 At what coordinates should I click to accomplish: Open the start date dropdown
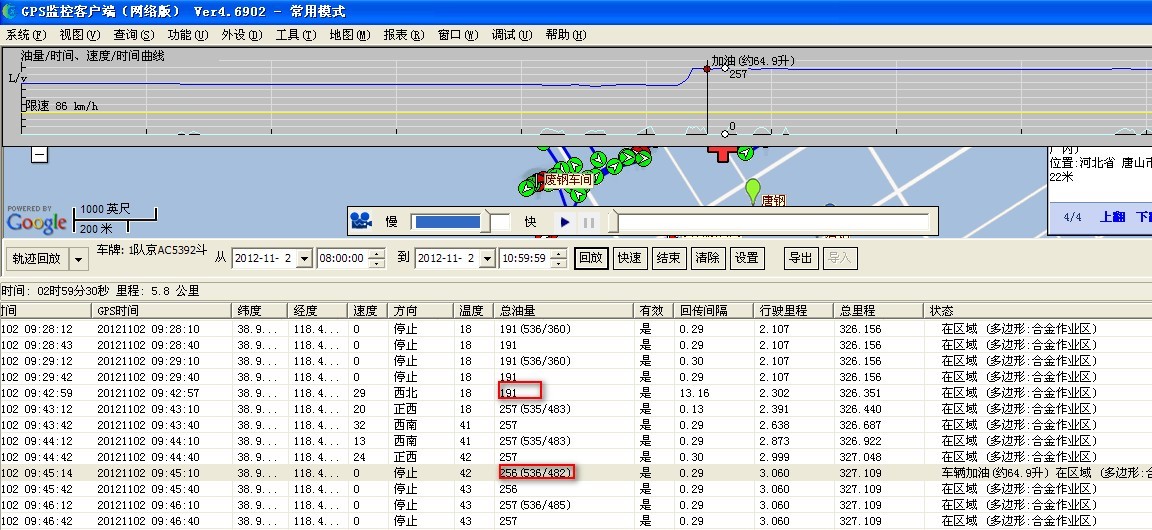(304, 258)
